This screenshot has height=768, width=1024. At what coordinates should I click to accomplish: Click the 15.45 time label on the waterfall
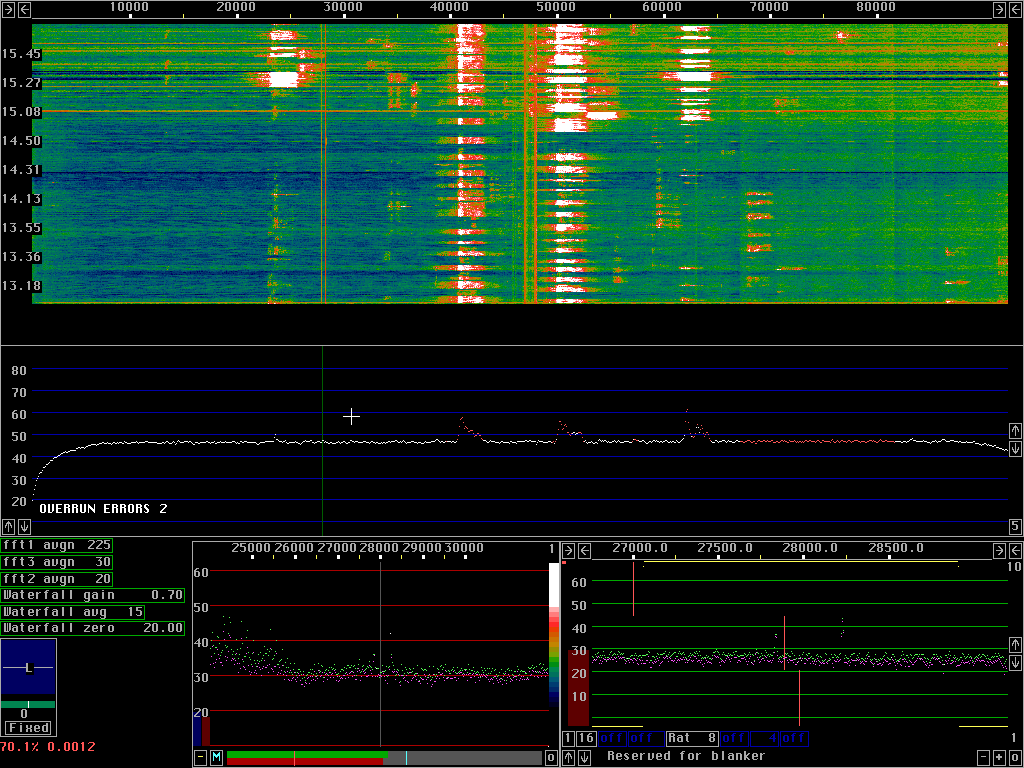(x=22, y=54)
